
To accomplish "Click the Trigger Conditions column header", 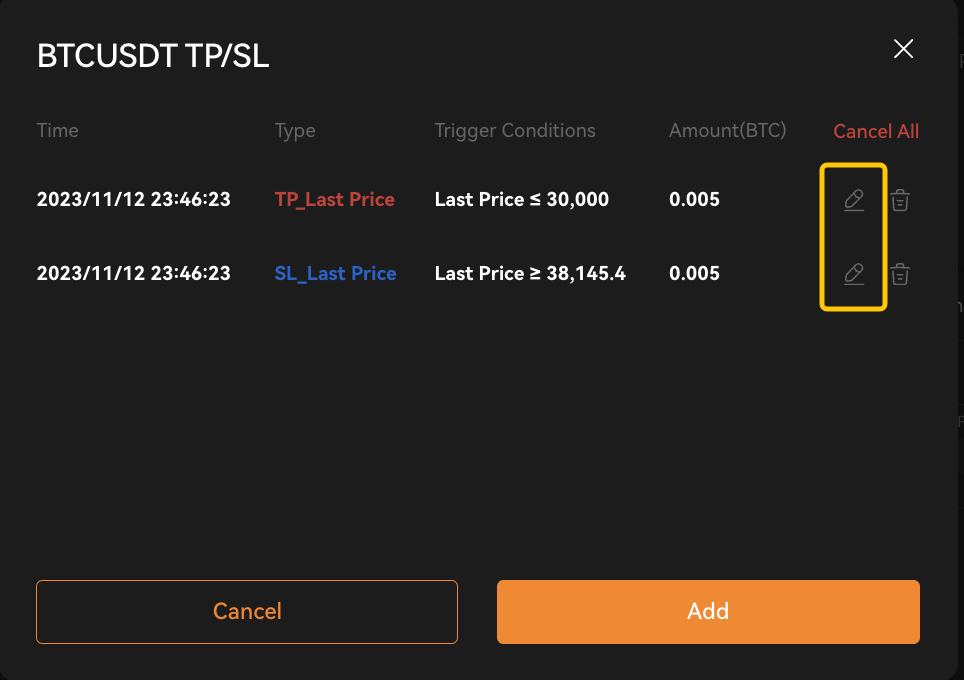I will click(x=514, y=130).
